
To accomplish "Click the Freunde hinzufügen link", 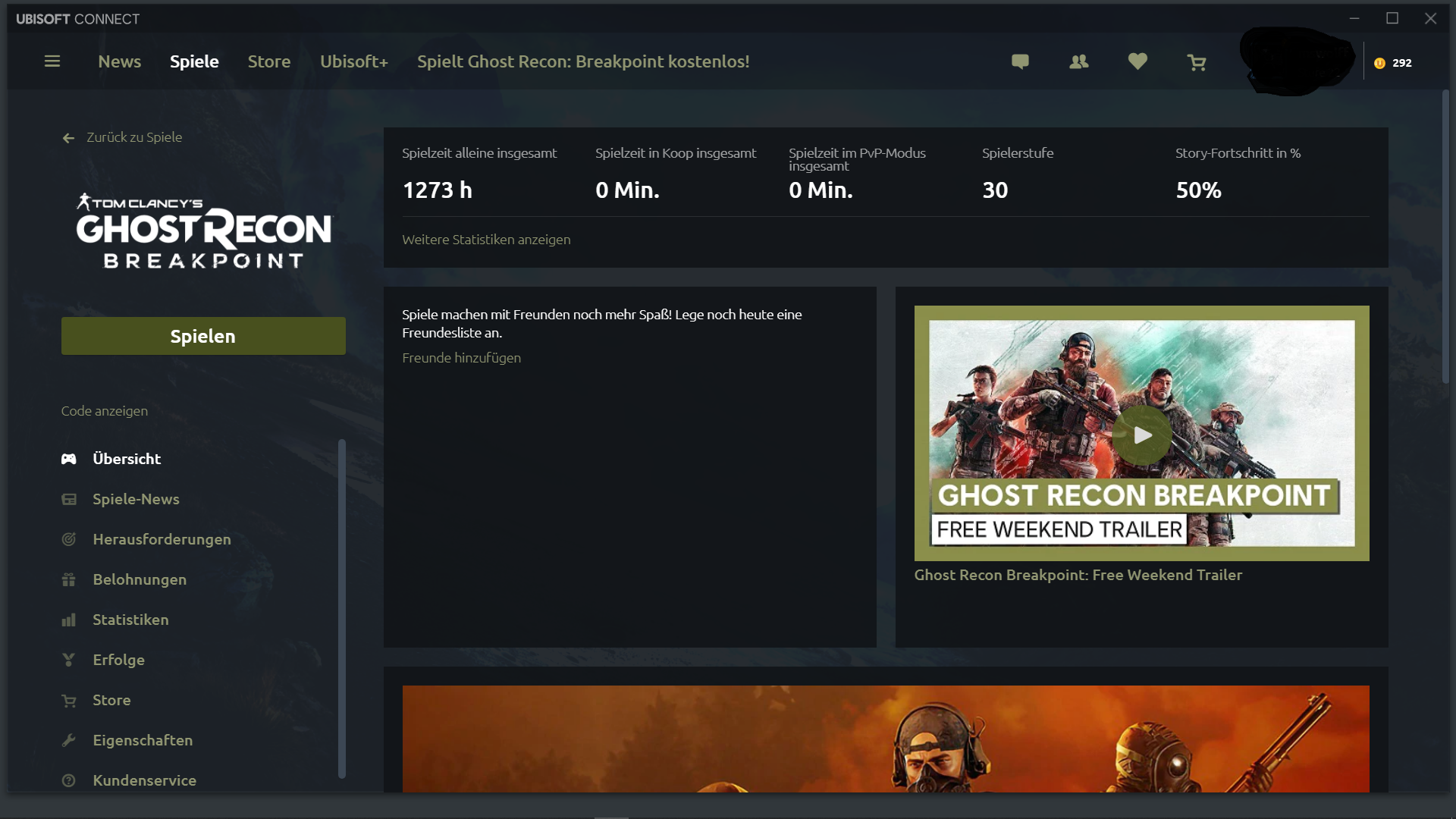I will click(x=461, y=358).
